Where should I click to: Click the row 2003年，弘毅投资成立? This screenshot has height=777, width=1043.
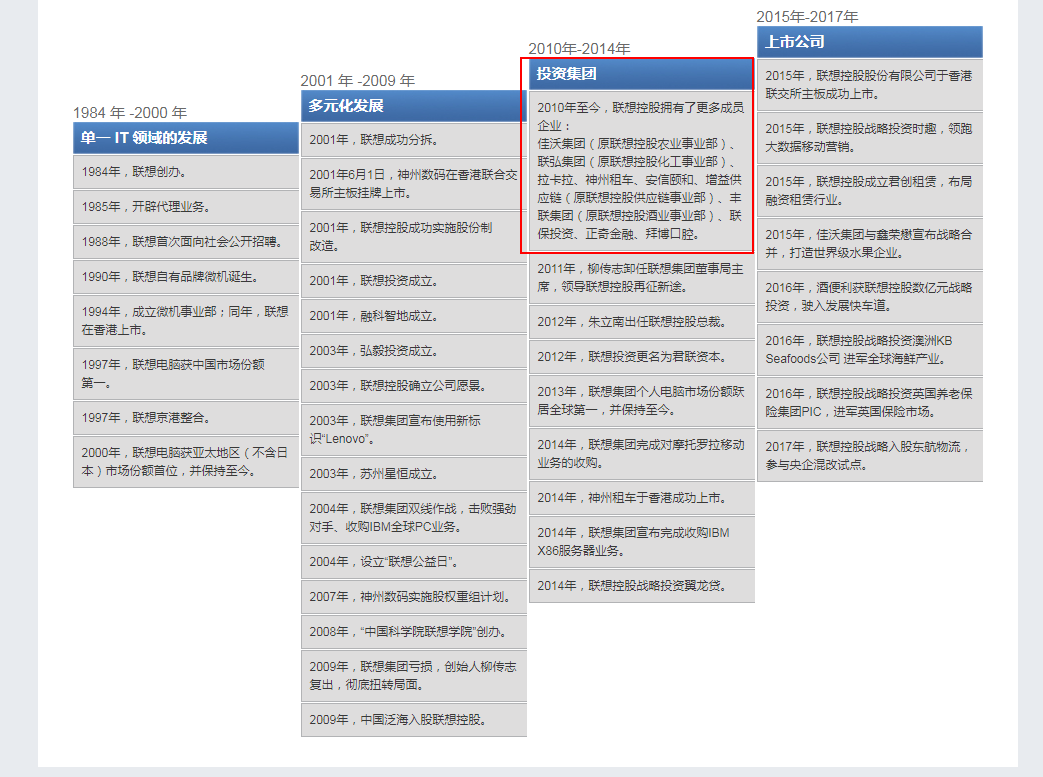(414, 351)
